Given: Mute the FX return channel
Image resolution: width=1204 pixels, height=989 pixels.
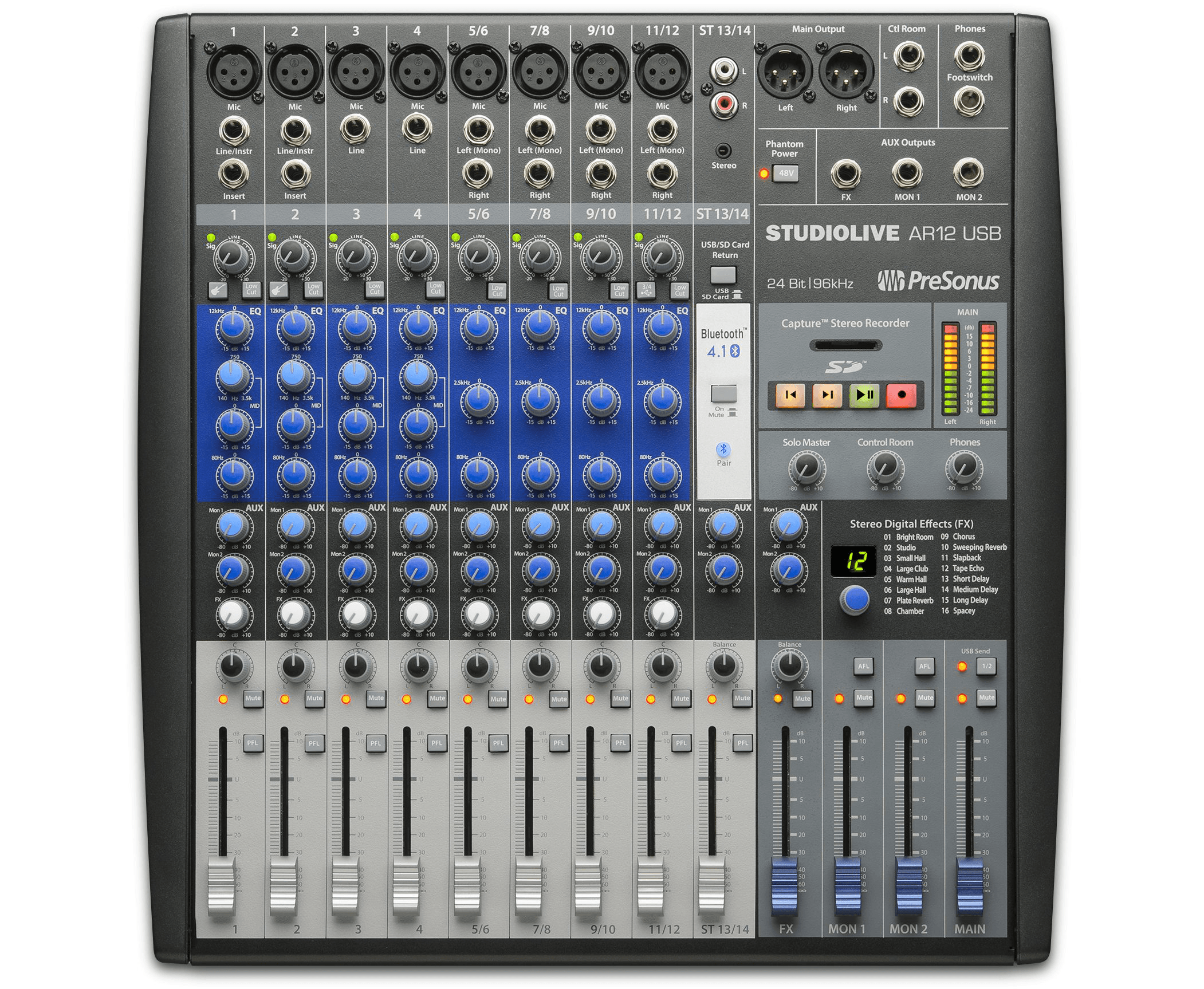Looking at the screenshot, I should 802,699.
